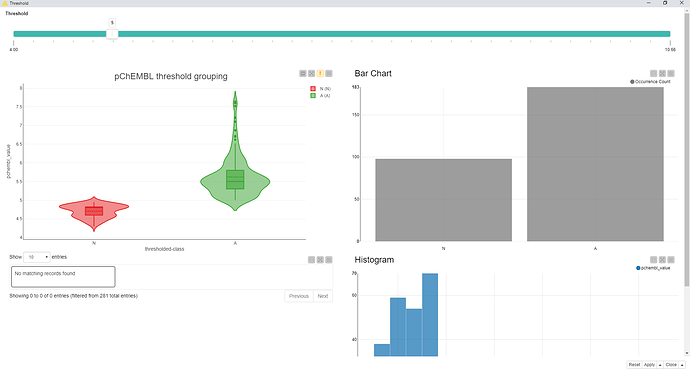Click the orange selection warning icon above violin plot
This screenshot has width=690, height=373.
point(320,73)
